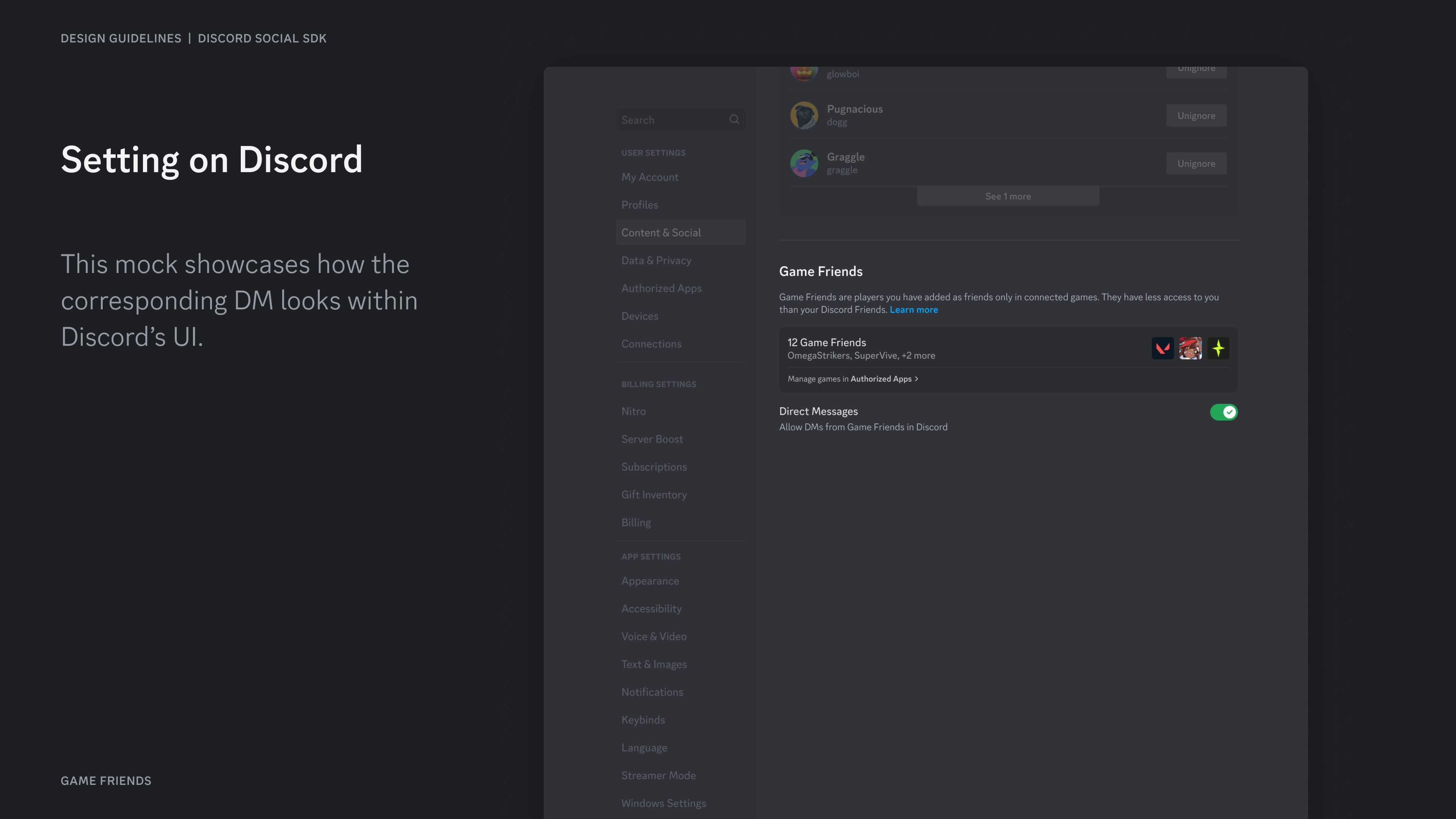Unignore the user Graggle
The width and height of the screenshot is (1456, 819).
[1196, 163]
